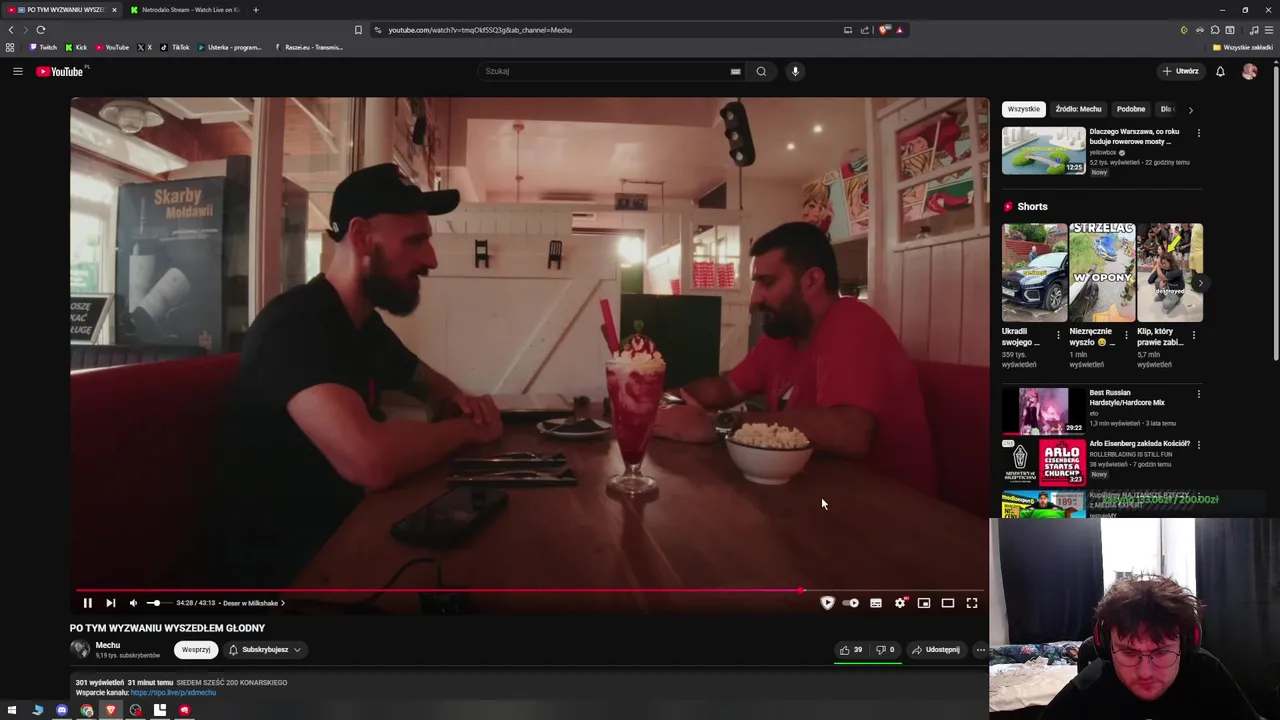Click the search magnifier button
The height and width of the screenshot is (720, 1280).
coord(761,71)
